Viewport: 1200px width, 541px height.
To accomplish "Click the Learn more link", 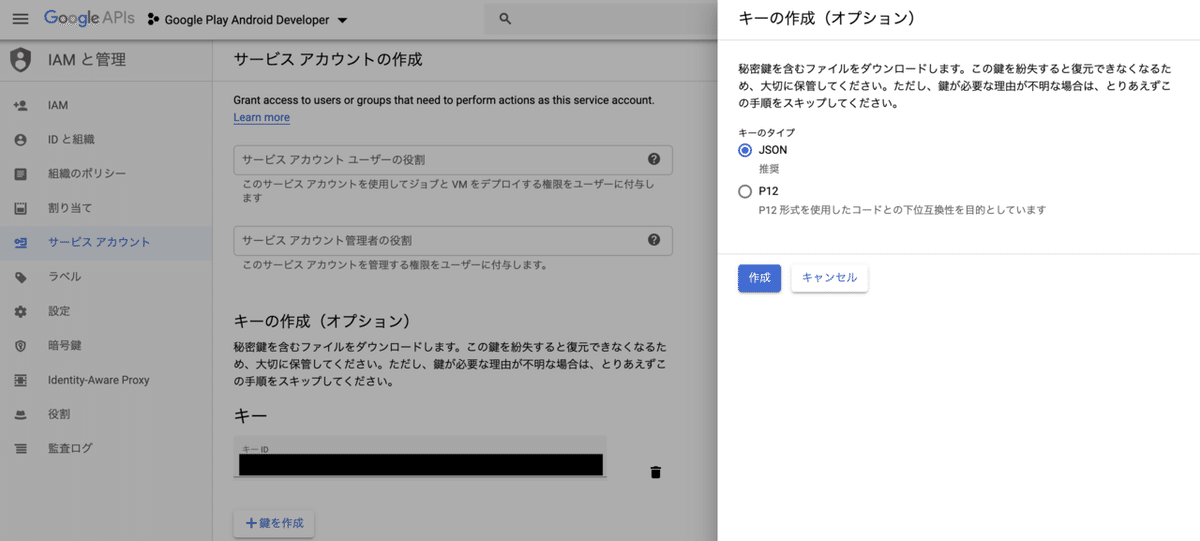I will (x=261, y=118).
